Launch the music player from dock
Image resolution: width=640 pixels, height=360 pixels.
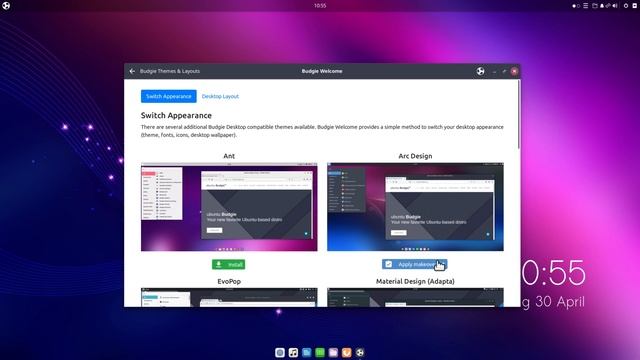pos(293,352)
